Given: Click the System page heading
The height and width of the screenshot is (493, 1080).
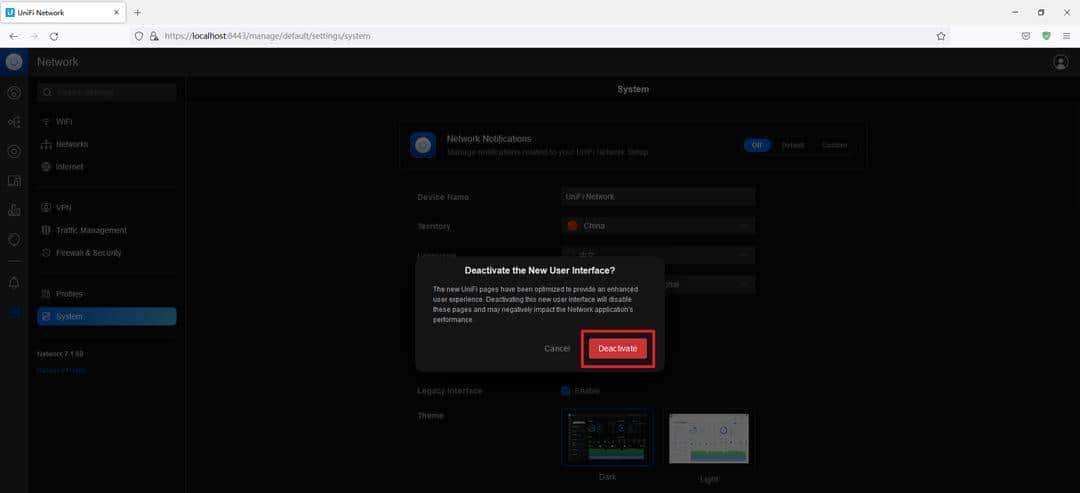Looking at the screenshot, I should pos(632,90).
